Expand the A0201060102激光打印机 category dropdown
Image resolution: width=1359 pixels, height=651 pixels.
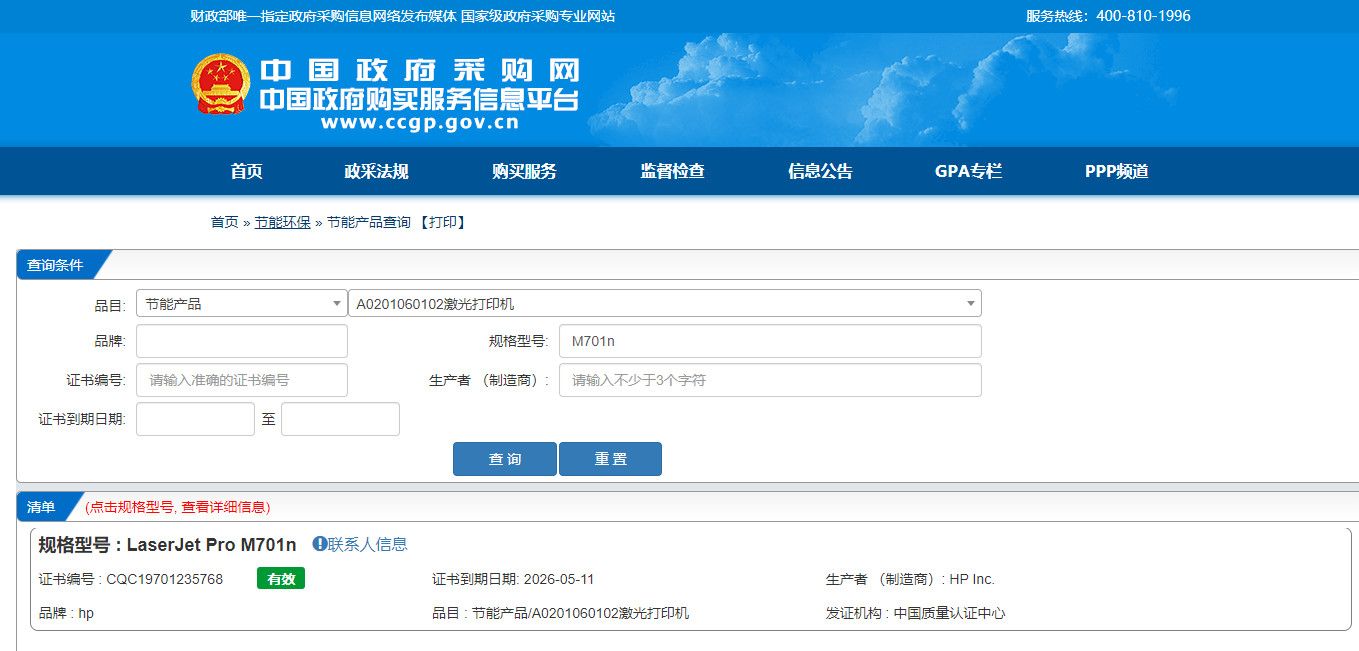pyautogui.click(x=664, y=303)
